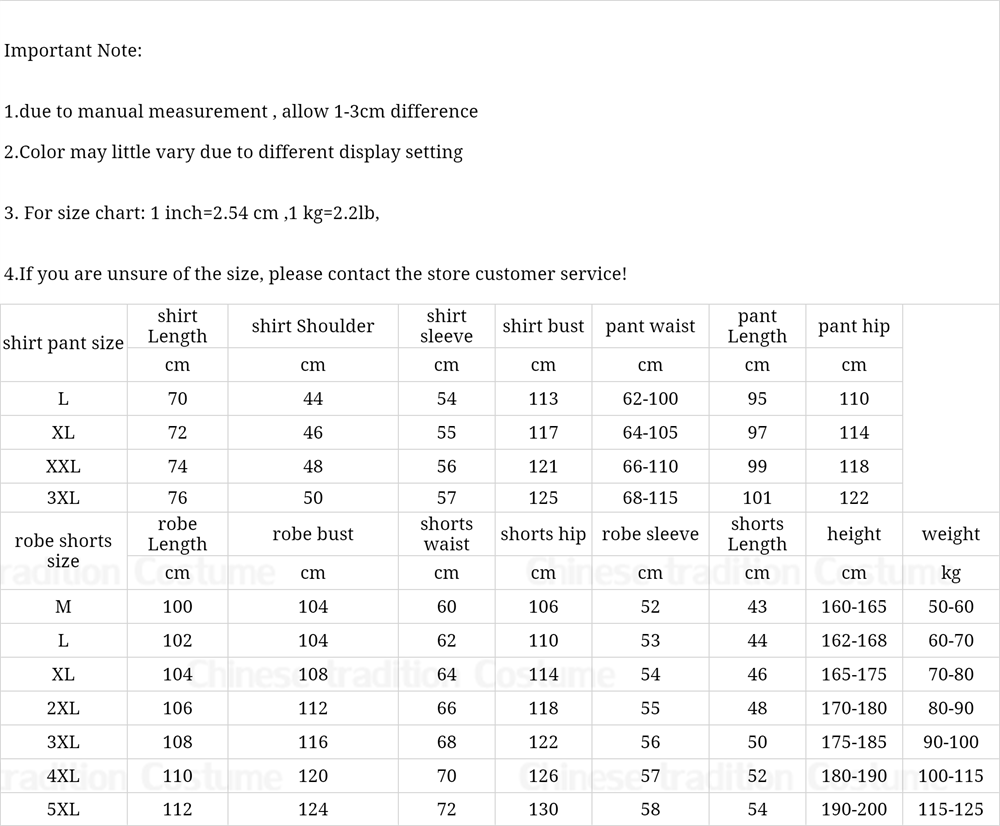Click the 'Important Note:' heading text

tap(73, 50)
